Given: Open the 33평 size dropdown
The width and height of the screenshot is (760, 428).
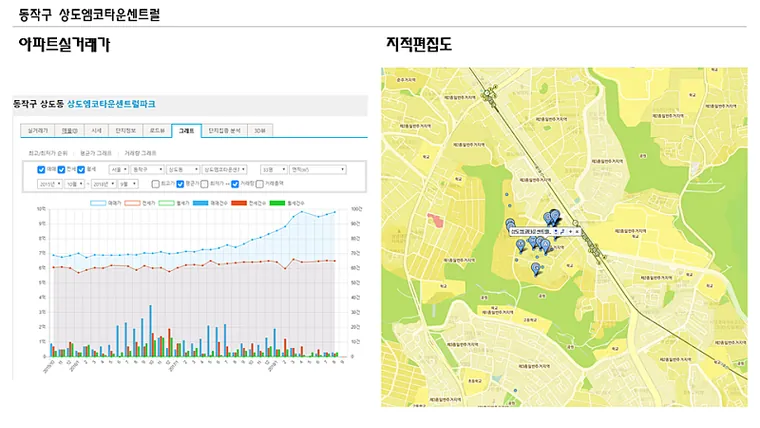Looking at the screenshot, I should click(x=273, y=170).
